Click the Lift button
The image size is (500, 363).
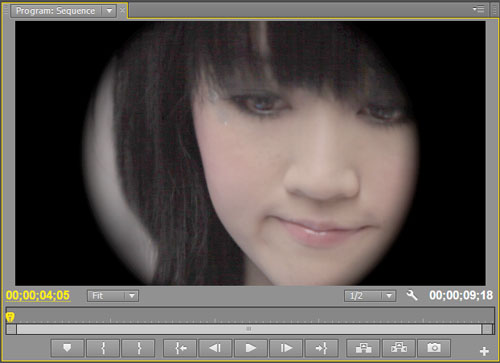pos(363,348)
